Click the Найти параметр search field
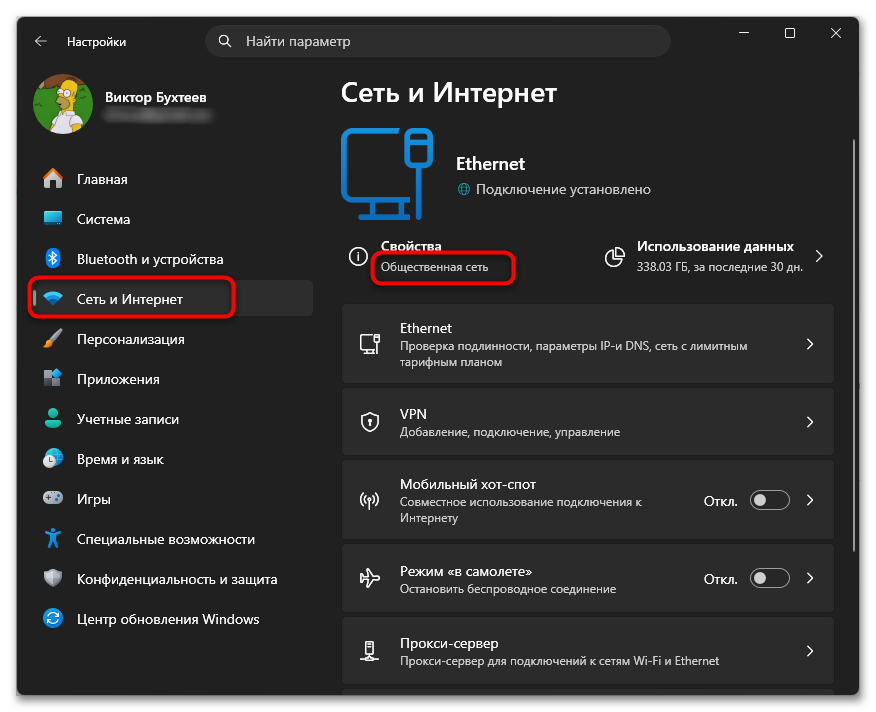The width and height of the screenshot is (876, 712). (437, 41)
